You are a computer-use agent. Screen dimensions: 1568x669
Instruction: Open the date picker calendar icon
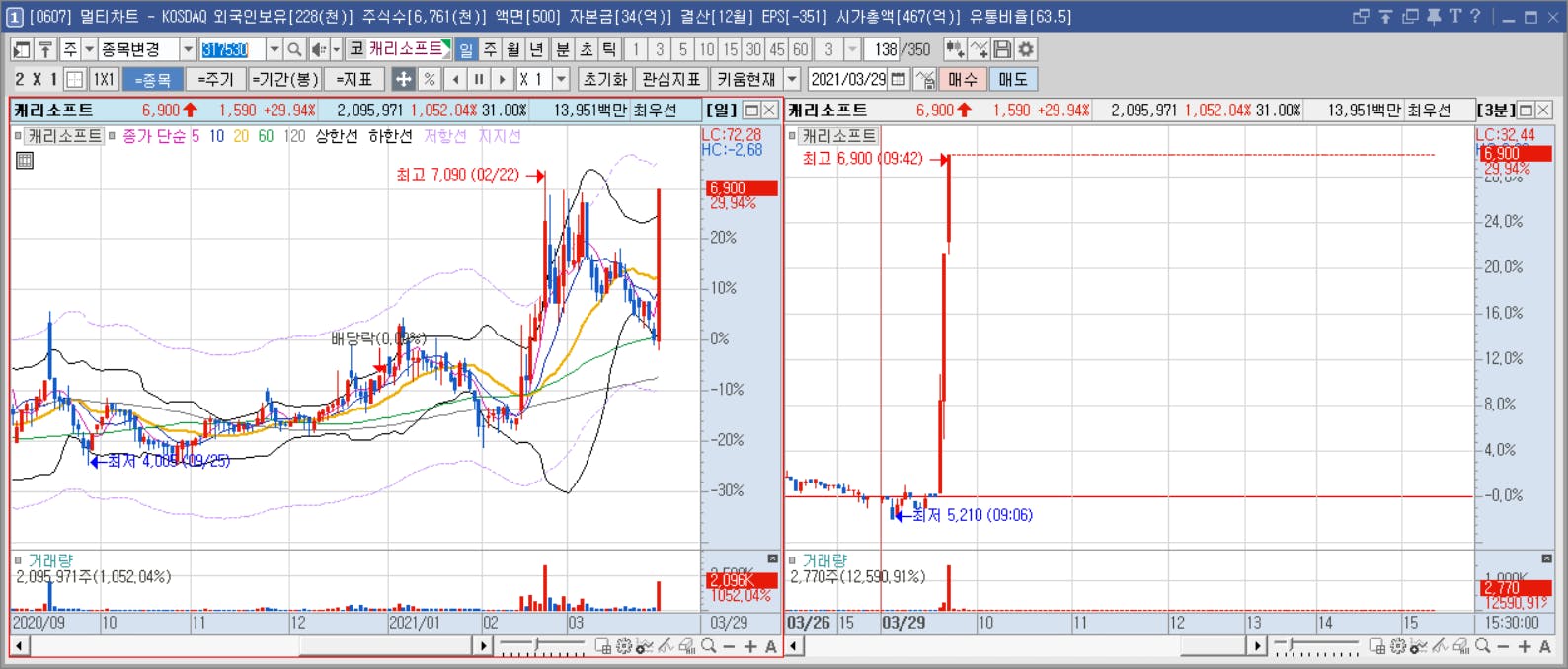899,79
